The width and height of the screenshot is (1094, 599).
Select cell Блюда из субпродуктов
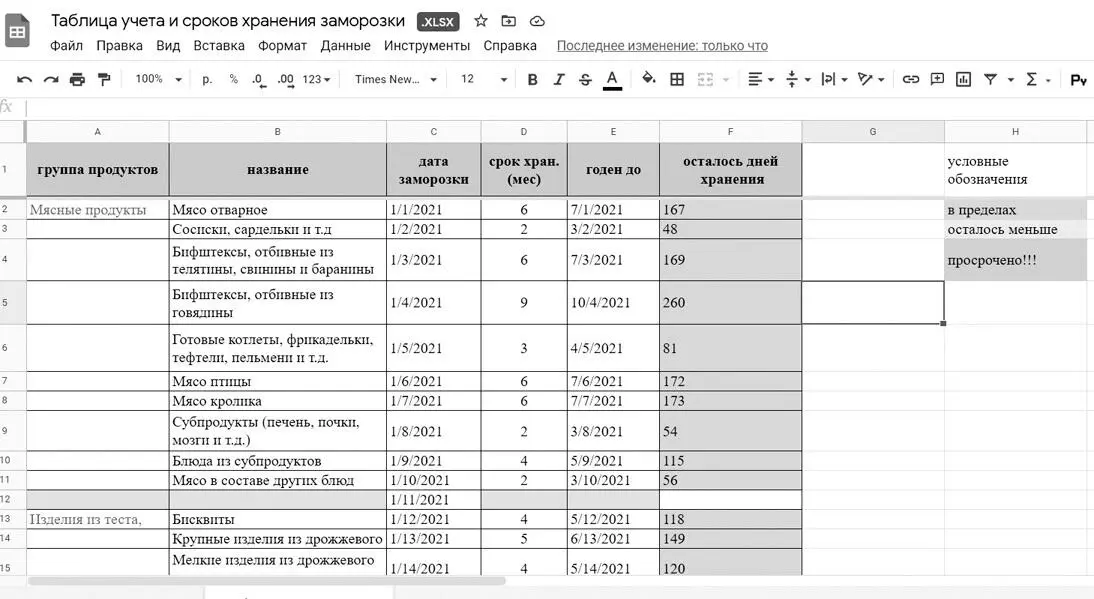pos(278,461)
